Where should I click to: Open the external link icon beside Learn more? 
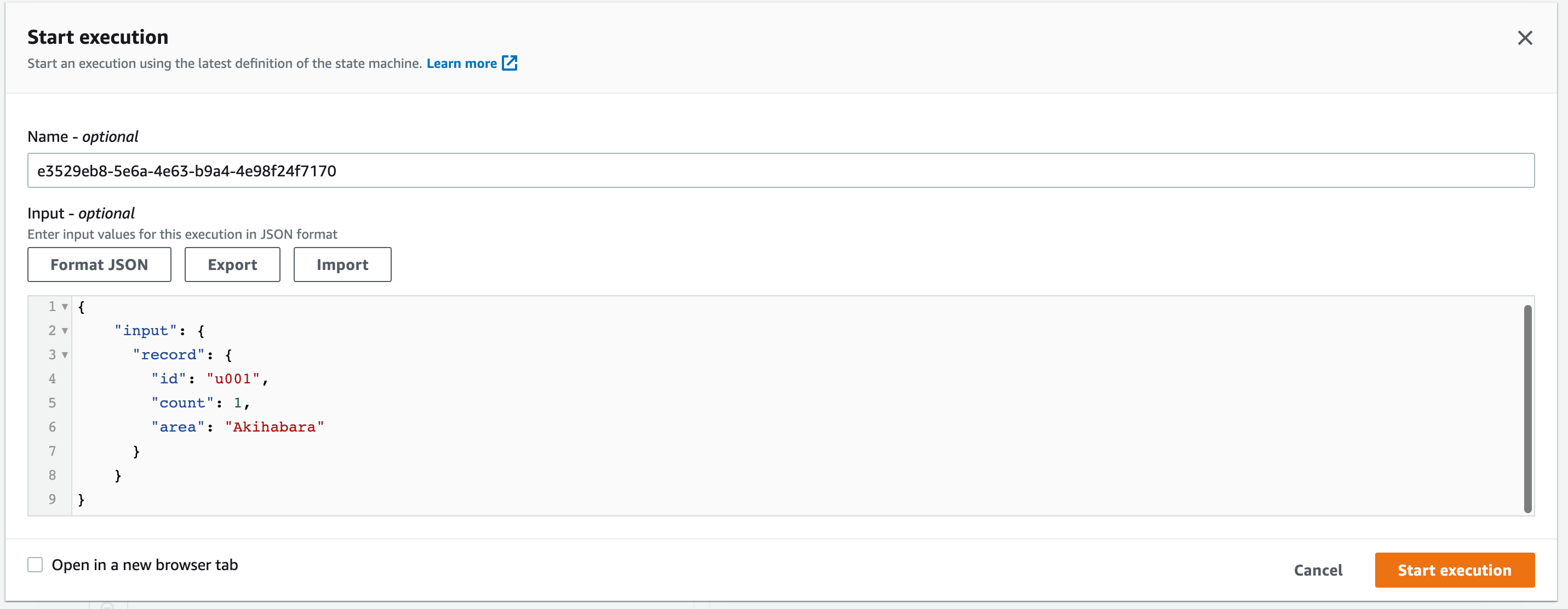(x=510, y=64)
